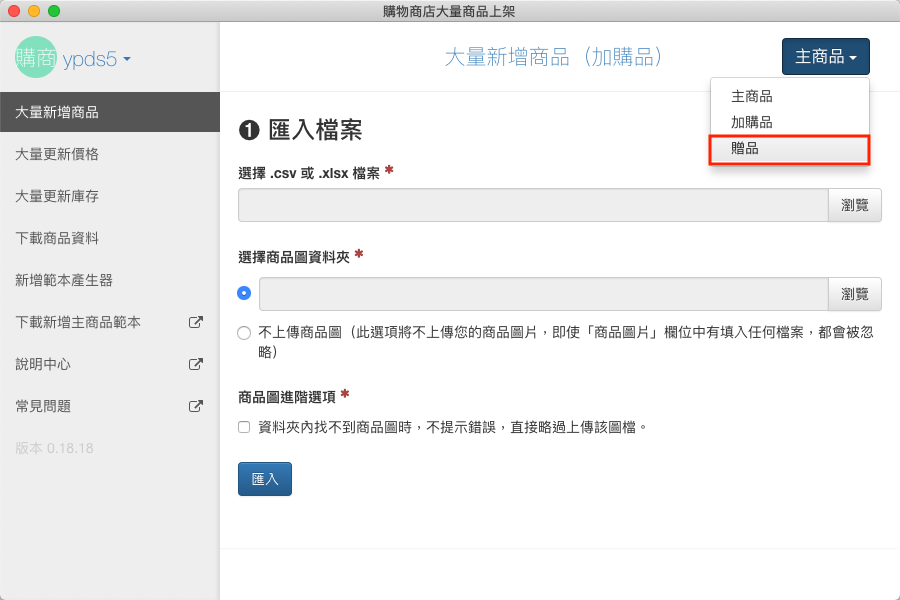900x600 pixels.
Task: Click external link icon beside 說明中心
Action: 196,364
